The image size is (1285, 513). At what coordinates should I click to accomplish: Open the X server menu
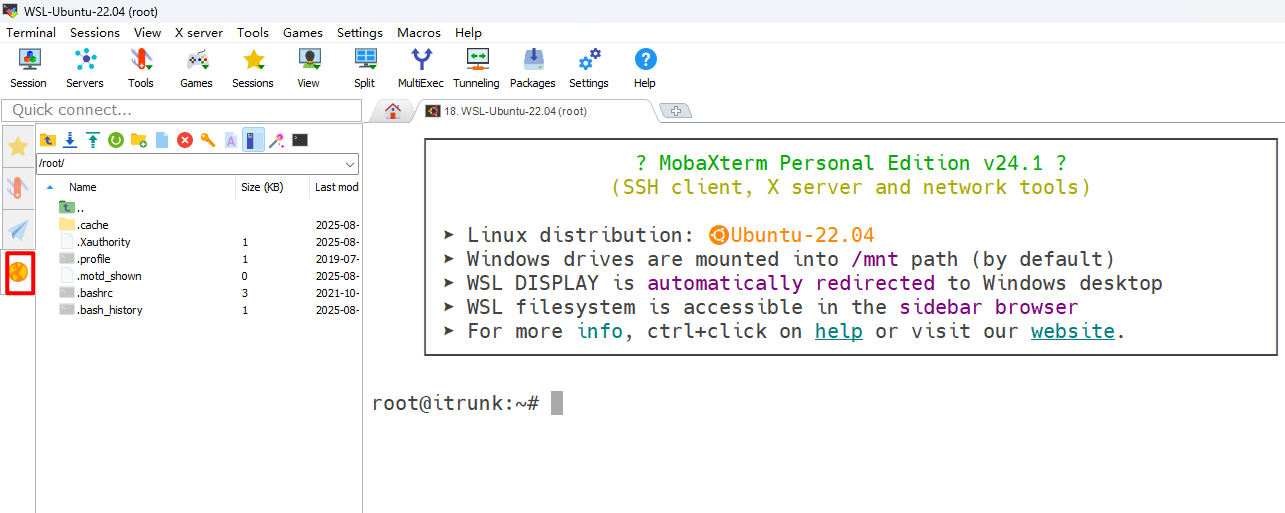(x=200, y=32)
